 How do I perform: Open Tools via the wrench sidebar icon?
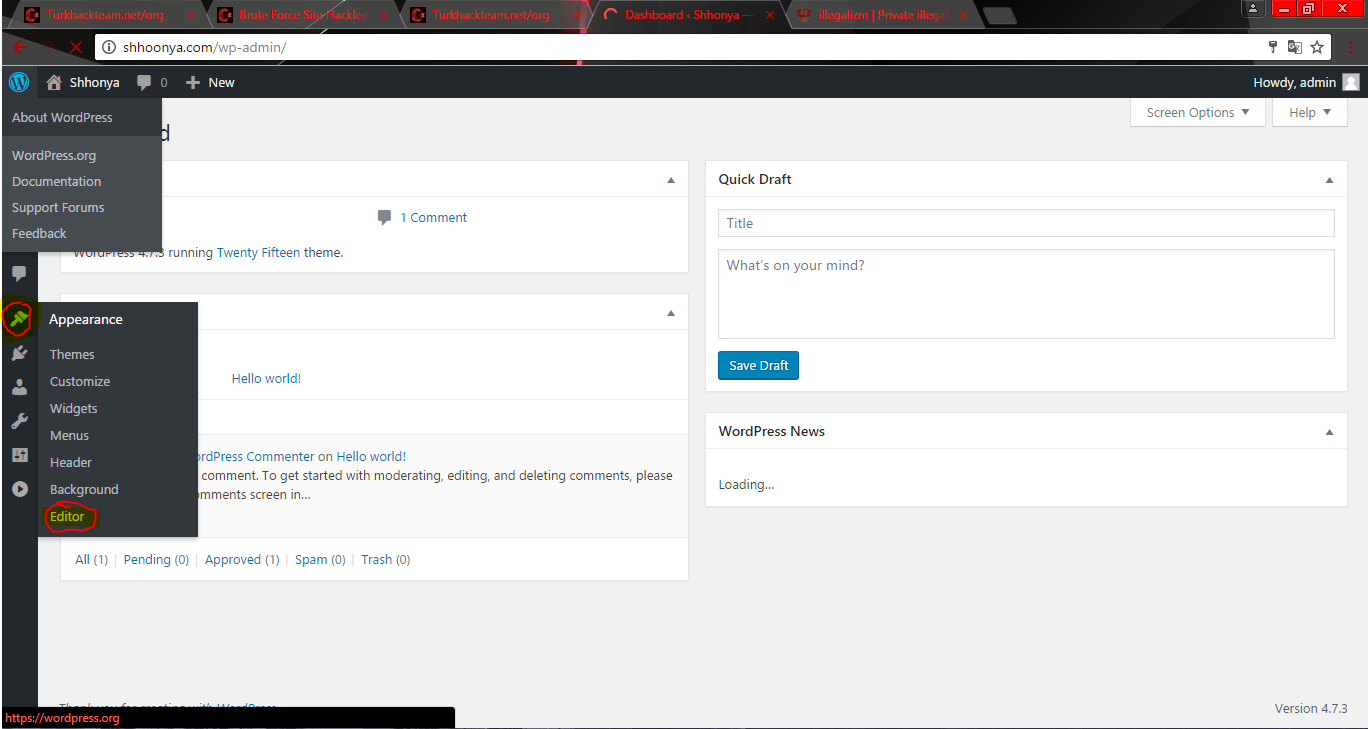point(19,421)
